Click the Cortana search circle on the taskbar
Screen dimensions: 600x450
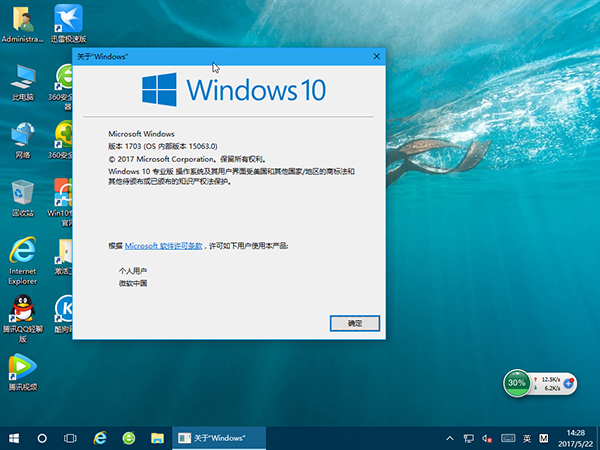[42, 438]
